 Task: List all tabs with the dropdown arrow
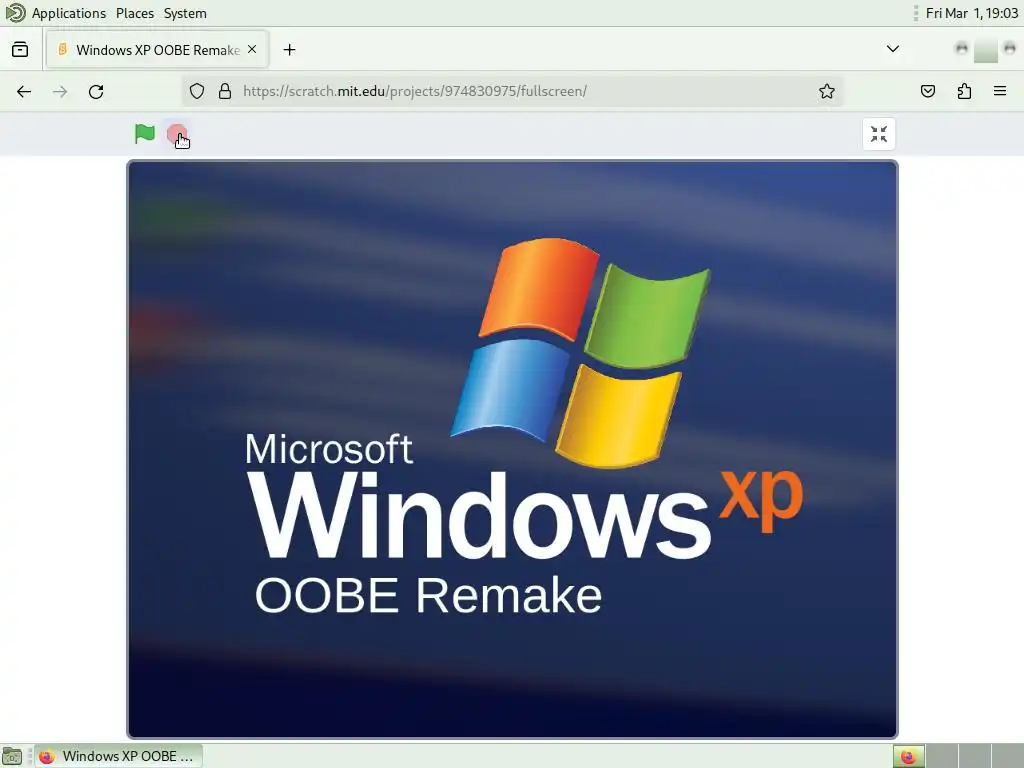coord(892,49)
